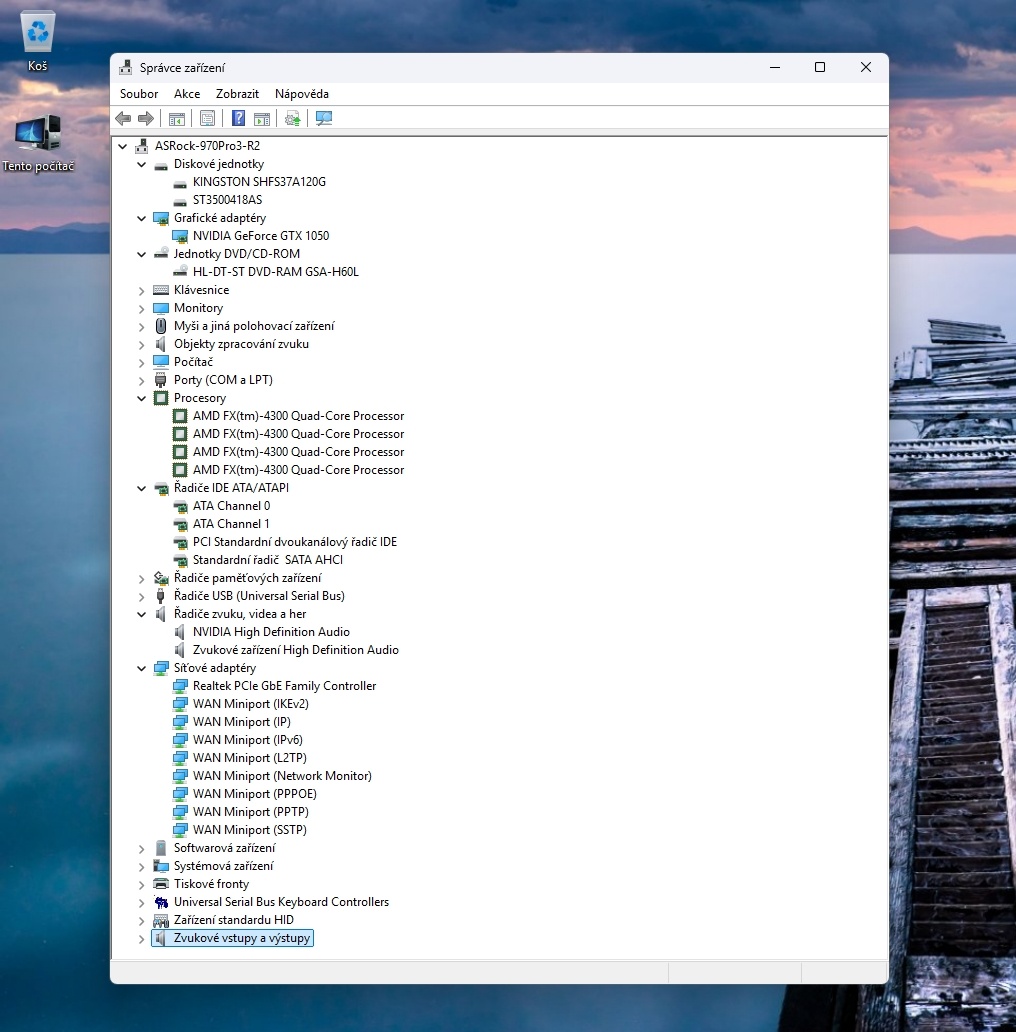Expand the Klávesnice category
This screenshot has height=1032, width=1016.
[142, 291]
